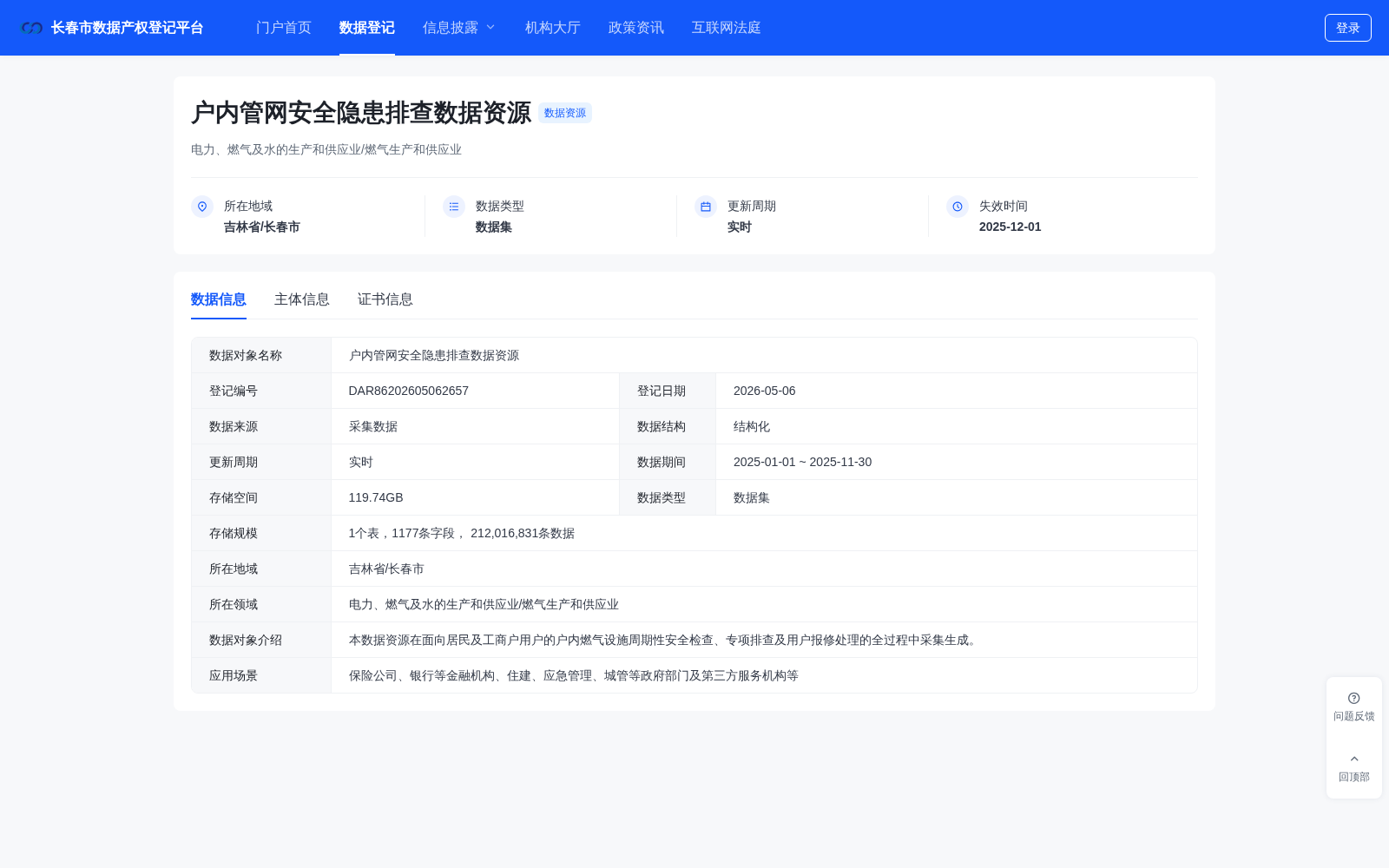1389x868 pixels.
Task: Click the 采集数据 cell
Action: [x=373, y=427]
